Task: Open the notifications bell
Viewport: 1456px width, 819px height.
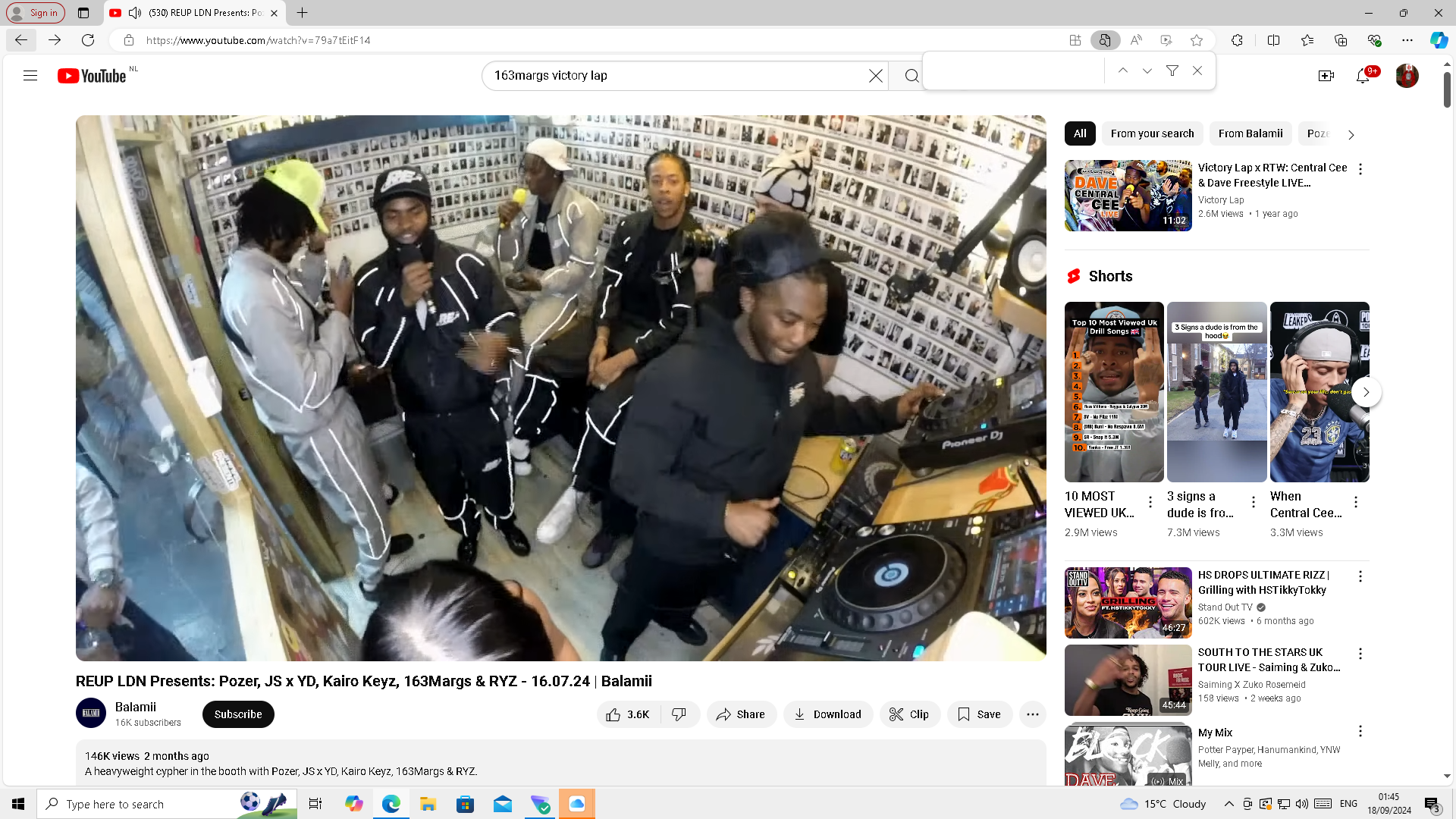Action: [x=1363, y=76]
